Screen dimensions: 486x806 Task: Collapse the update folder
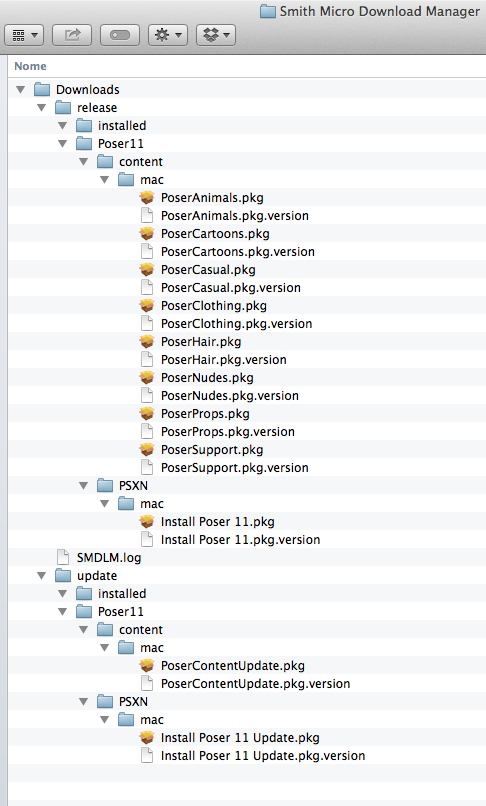pos(42,576)
